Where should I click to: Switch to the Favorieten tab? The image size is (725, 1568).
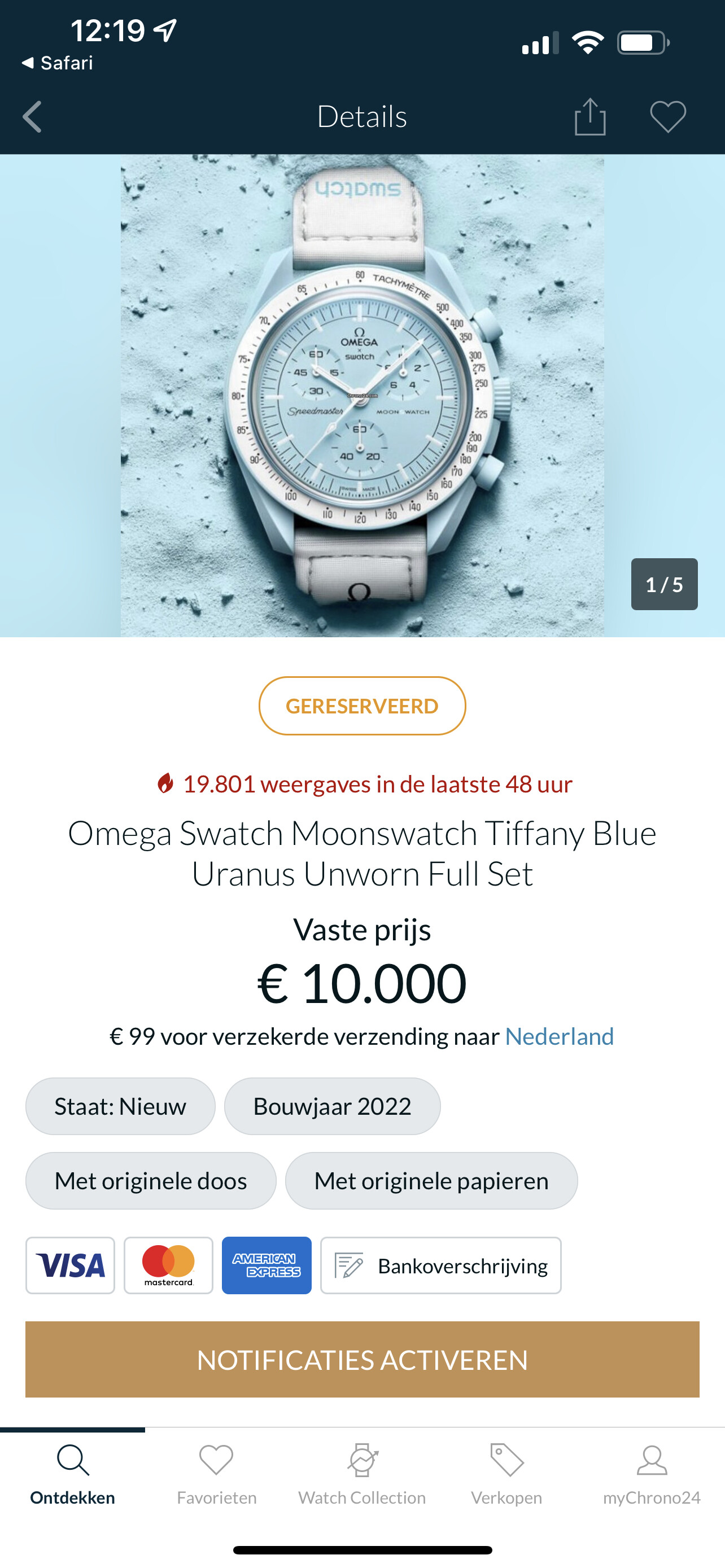pos(217,1474)
